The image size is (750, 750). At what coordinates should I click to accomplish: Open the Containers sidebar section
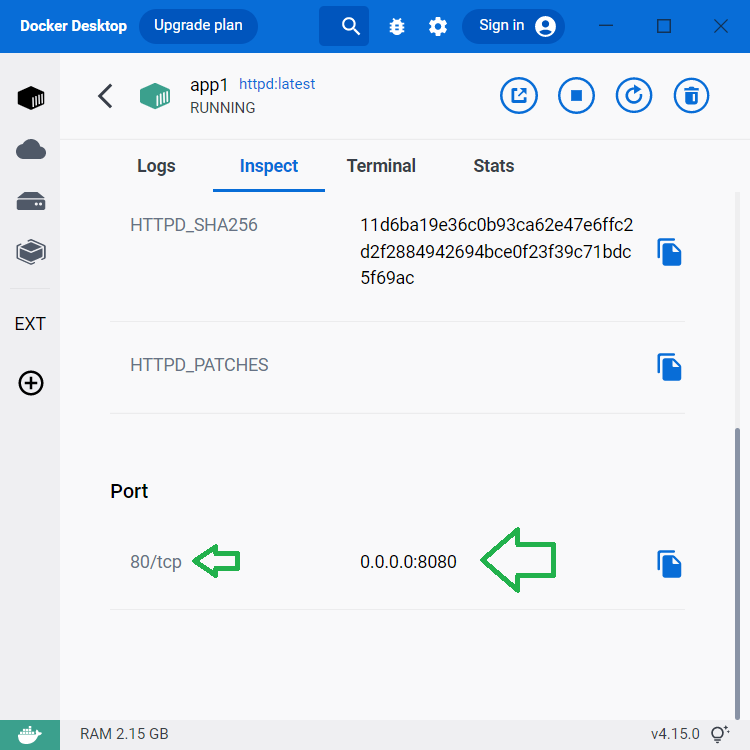(x=31, y=98)
